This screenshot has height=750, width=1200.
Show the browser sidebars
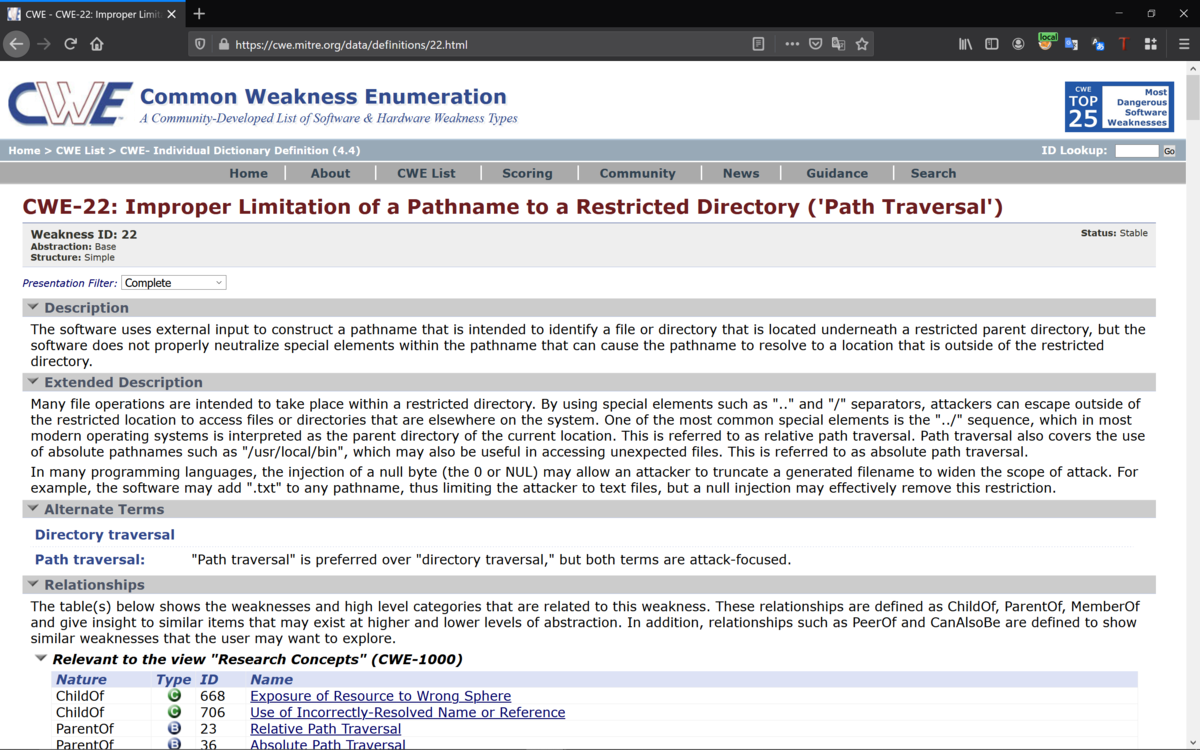[992, 44]
